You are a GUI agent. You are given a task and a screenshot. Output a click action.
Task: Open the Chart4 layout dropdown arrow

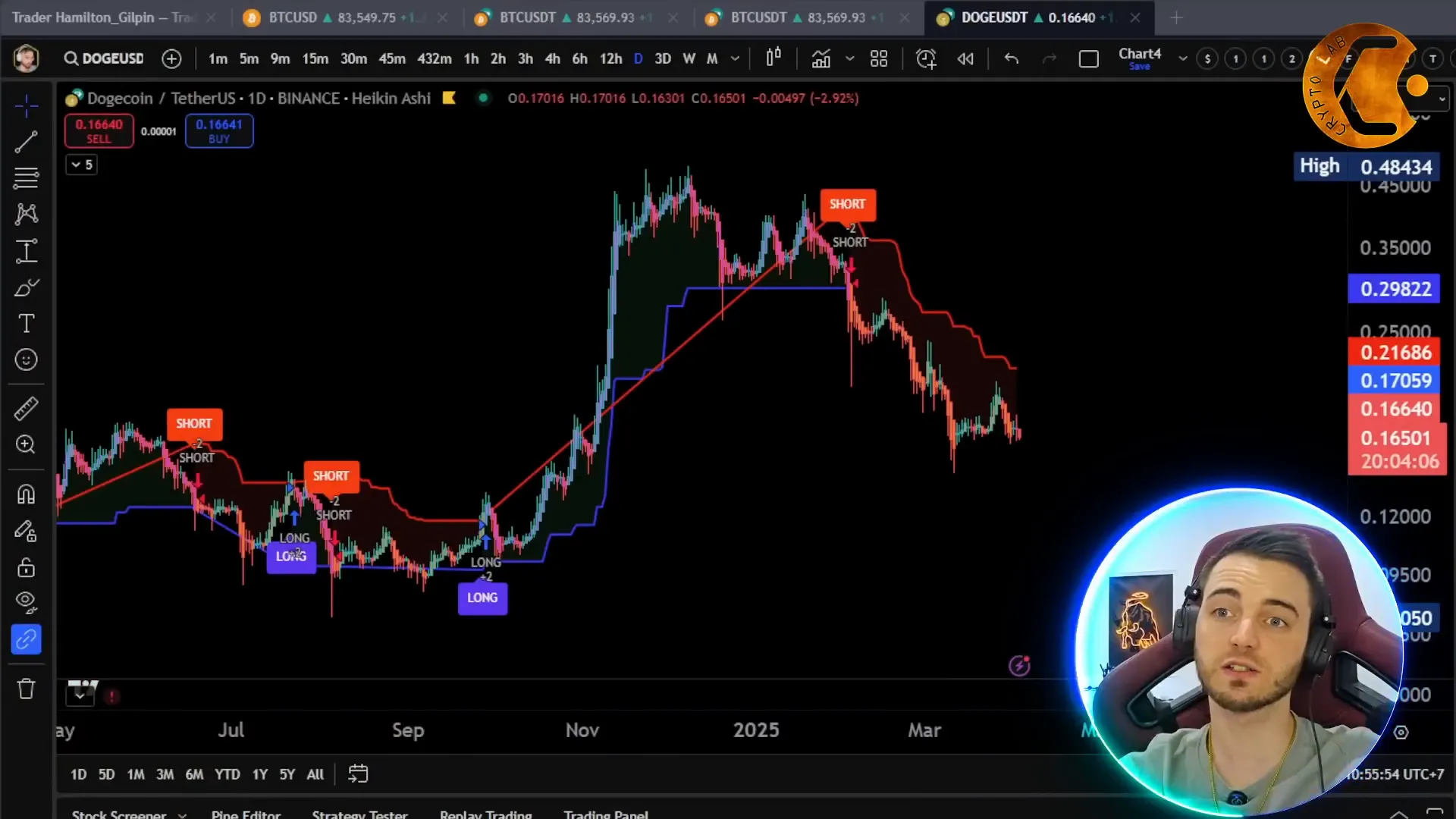[1182, 58]
